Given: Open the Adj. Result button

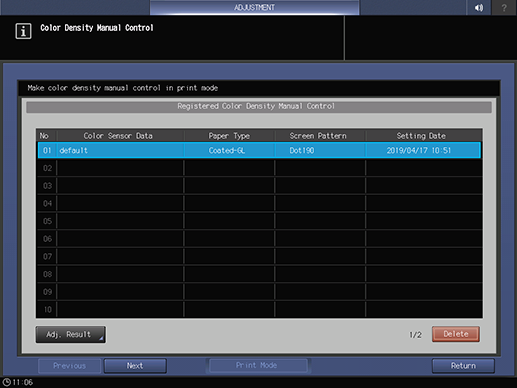Looking at the screenshot, I should tap(71, 334).
